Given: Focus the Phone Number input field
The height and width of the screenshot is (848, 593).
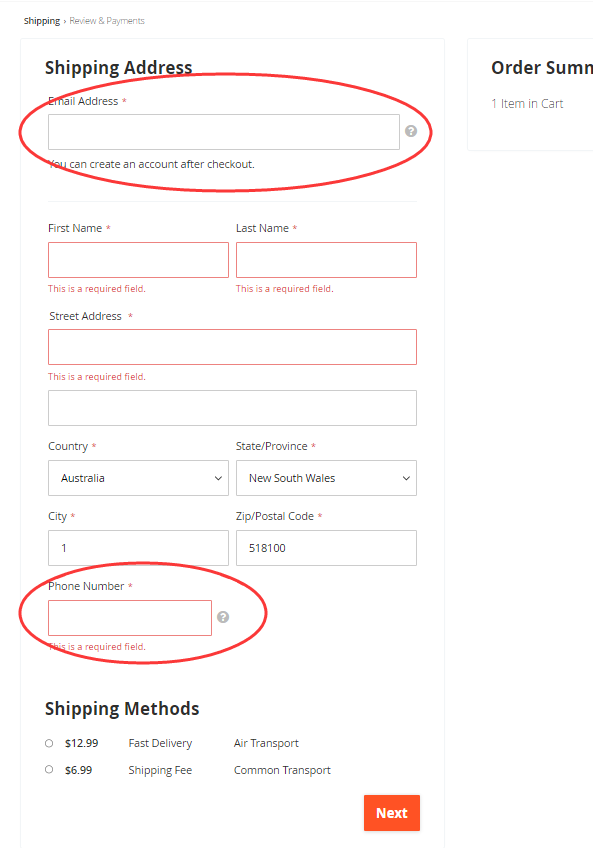Looking at the screenshot, I should click(x=130, y=618).
